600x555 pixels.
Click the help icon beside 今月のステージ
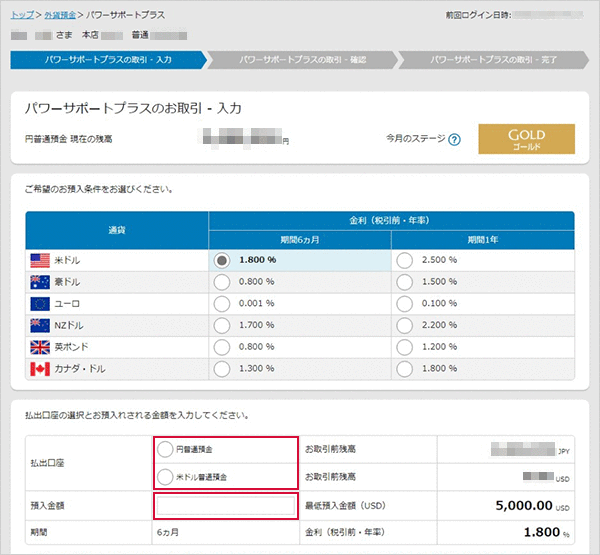point(454,139)
